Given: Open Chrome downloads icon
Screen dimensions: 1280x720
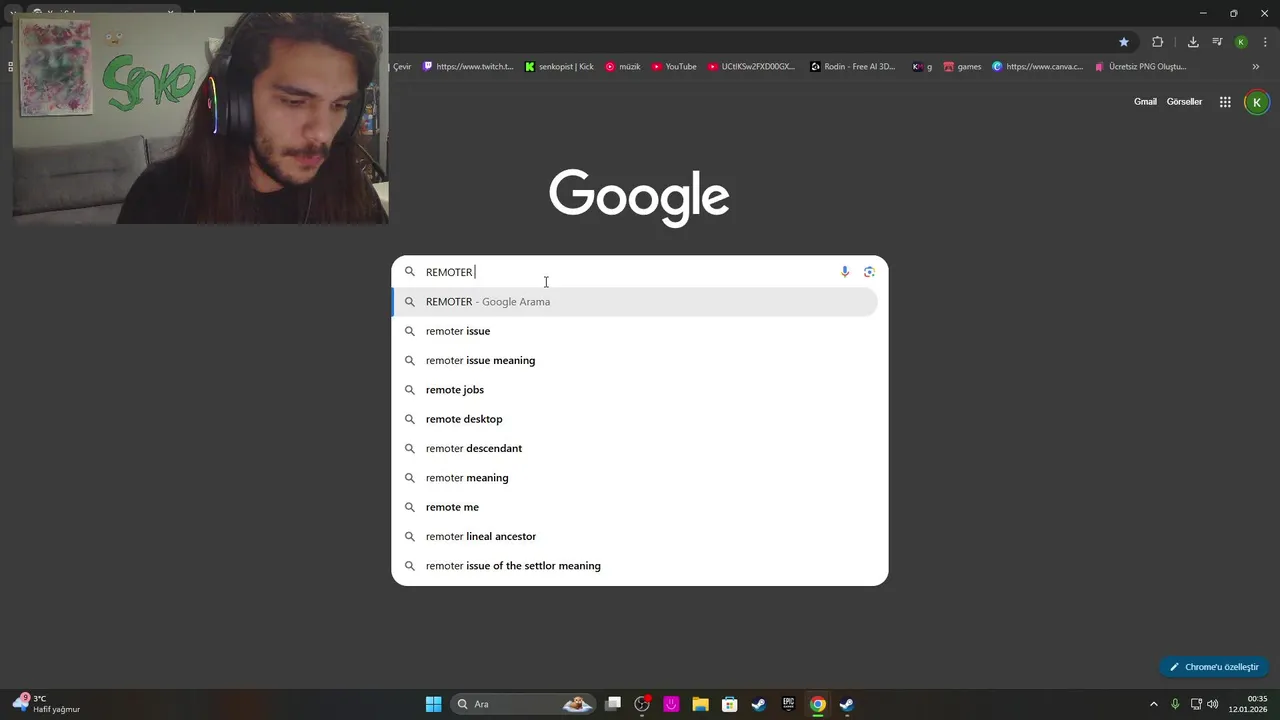Looking at the screenshot, I should (1193, 42).
